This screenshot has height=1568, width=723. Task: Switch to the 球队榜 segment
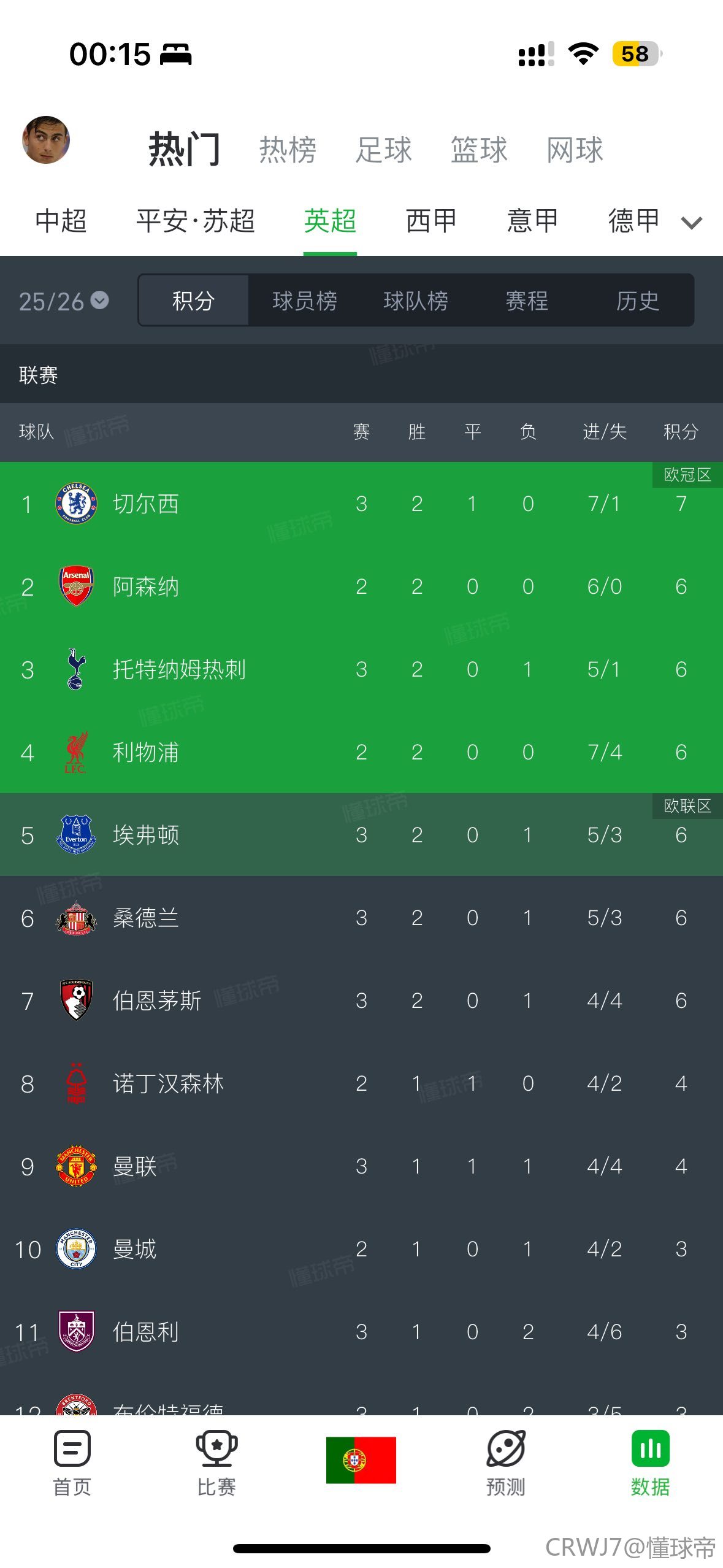416,301
